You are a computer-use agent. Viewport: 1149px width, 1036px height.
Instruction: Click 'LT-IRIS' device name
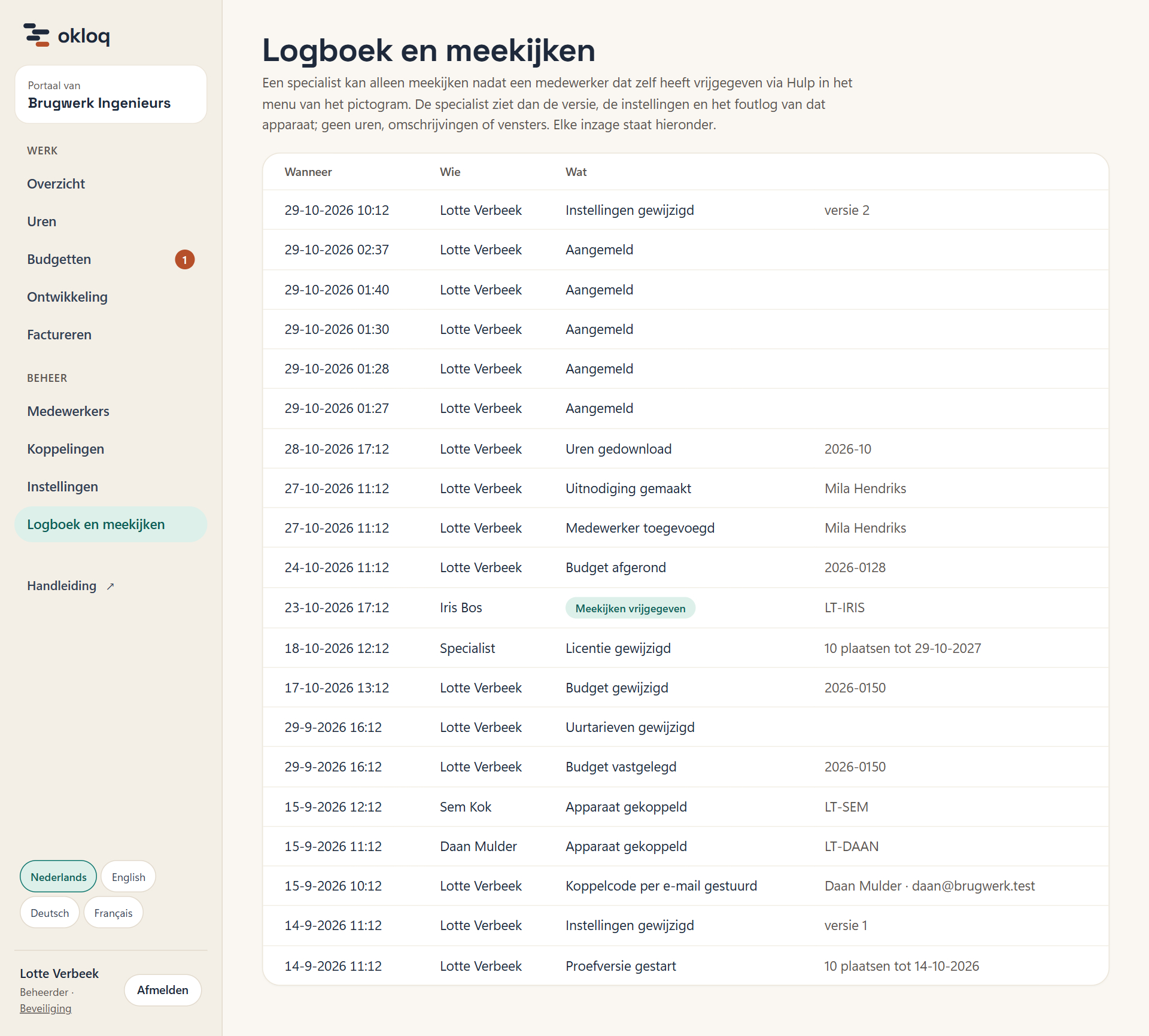point(844,607)
